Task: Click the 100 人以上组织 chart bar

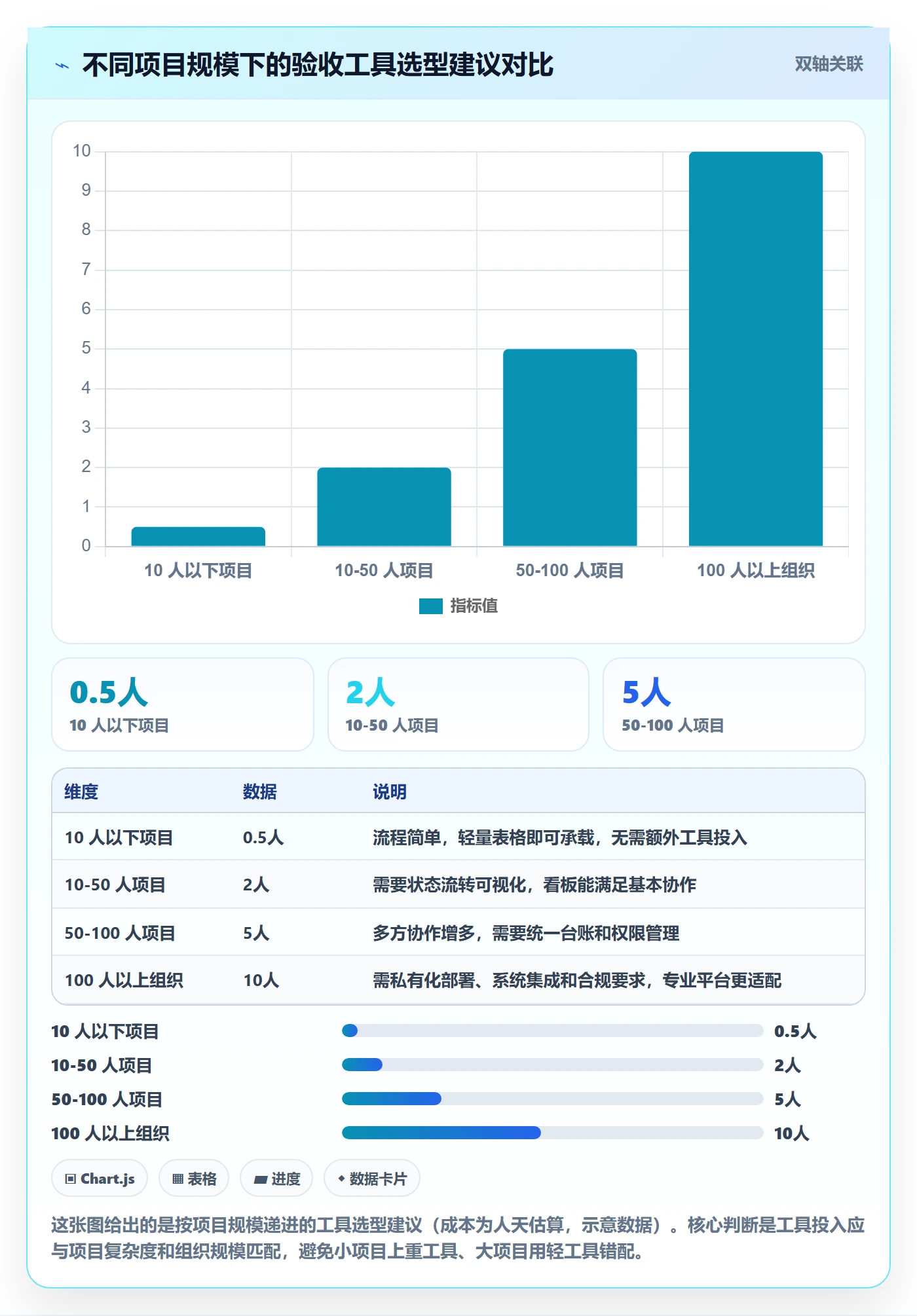Action: pyautogui.click(x=756, y=349)
